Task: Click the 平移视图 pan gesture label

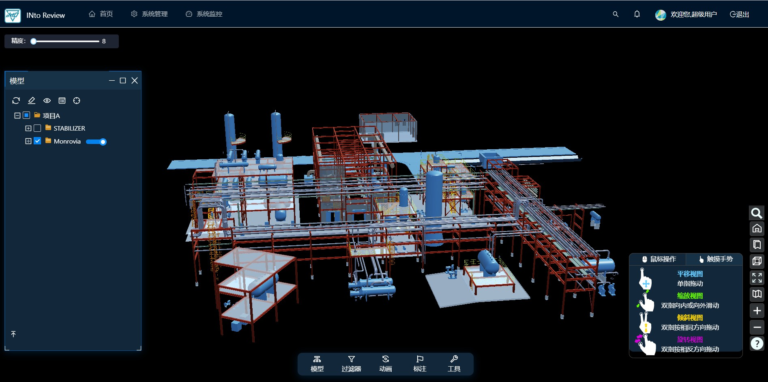Action: pos(690,274)
